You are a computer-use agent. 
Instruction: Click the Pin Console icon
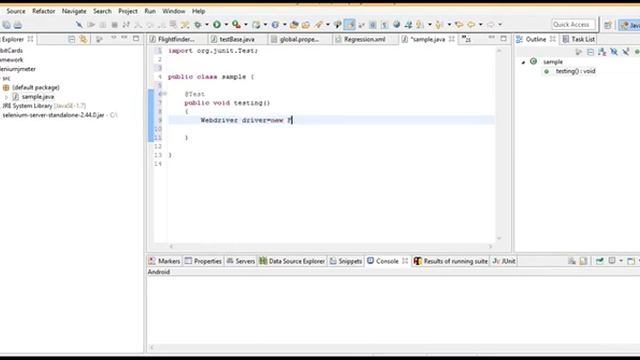(600, 261)
